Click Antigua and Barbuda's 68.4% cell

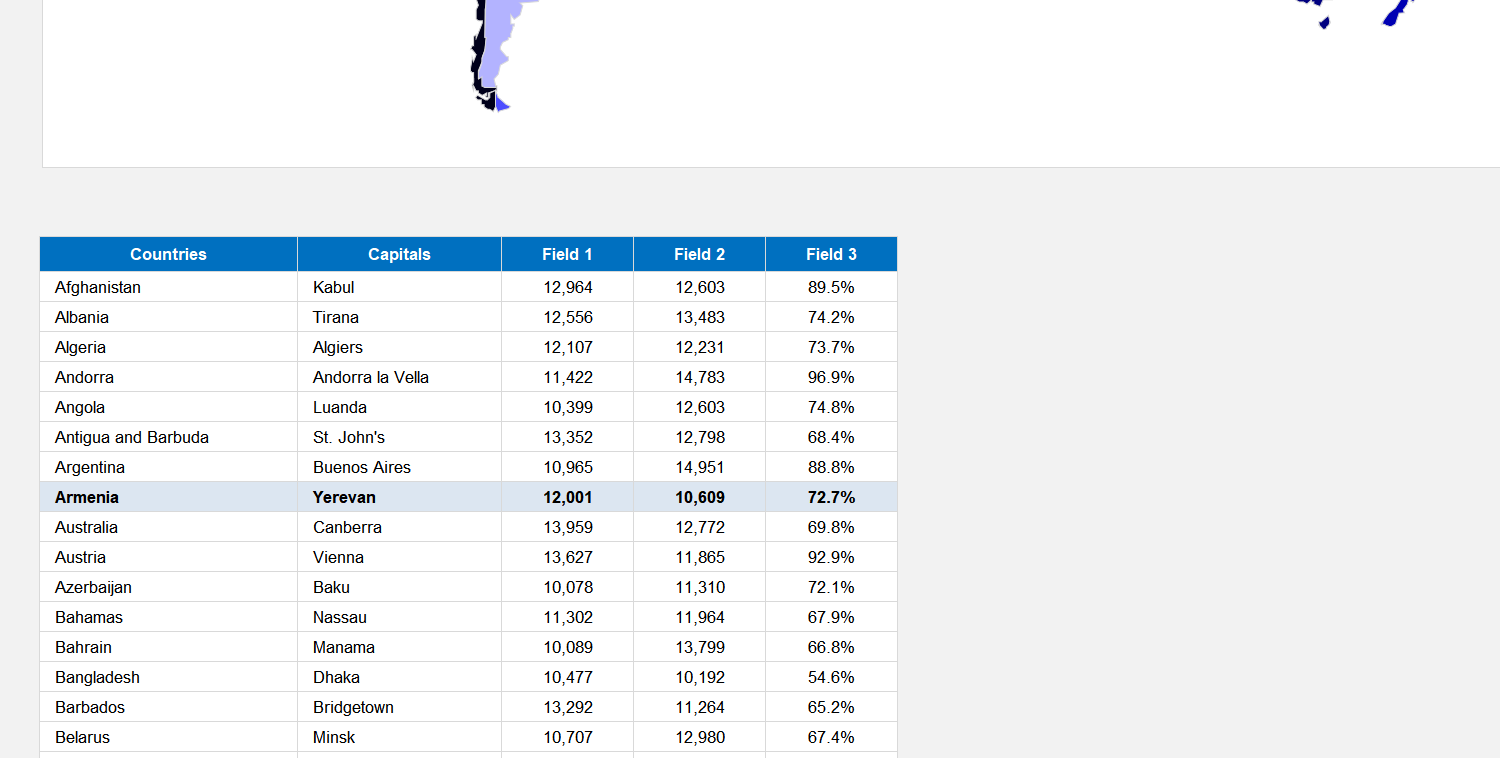click(x=831, y=437)
